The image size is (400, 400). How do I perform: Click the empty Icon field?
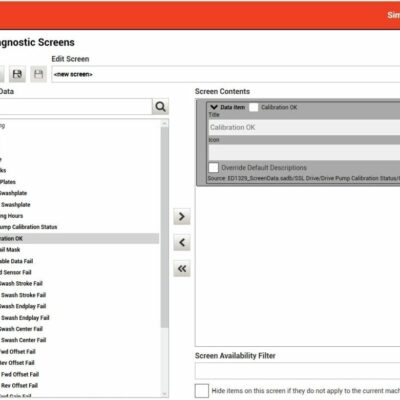click(304, 152)
